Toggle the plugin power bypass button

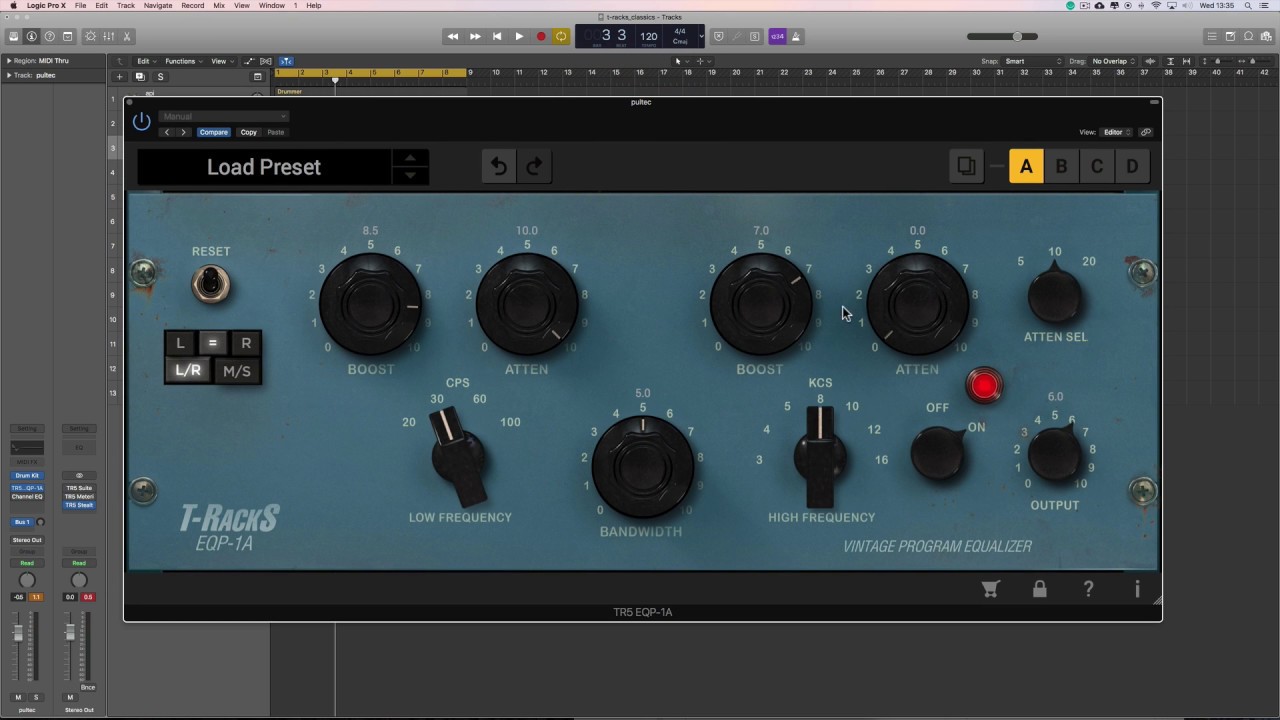pos(141,122)
